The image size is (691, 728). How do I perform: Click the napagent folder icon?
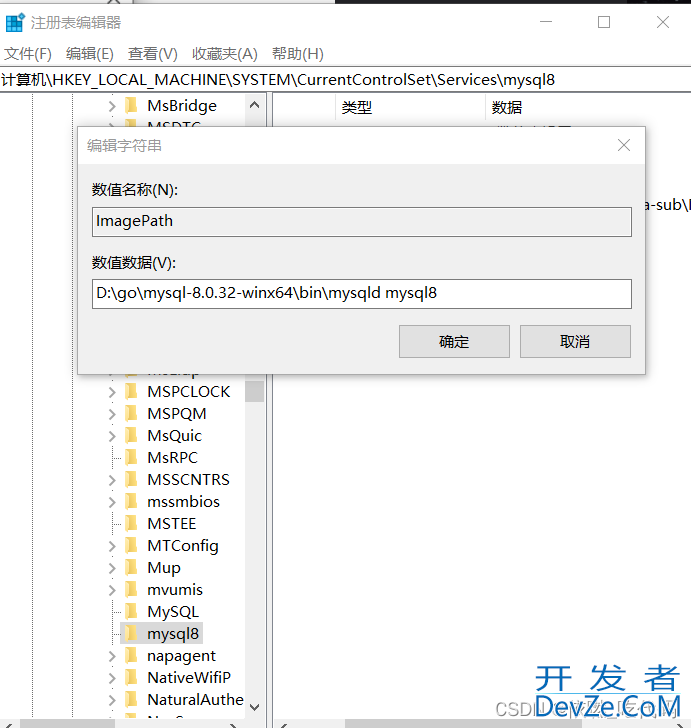tap(131, 655)
